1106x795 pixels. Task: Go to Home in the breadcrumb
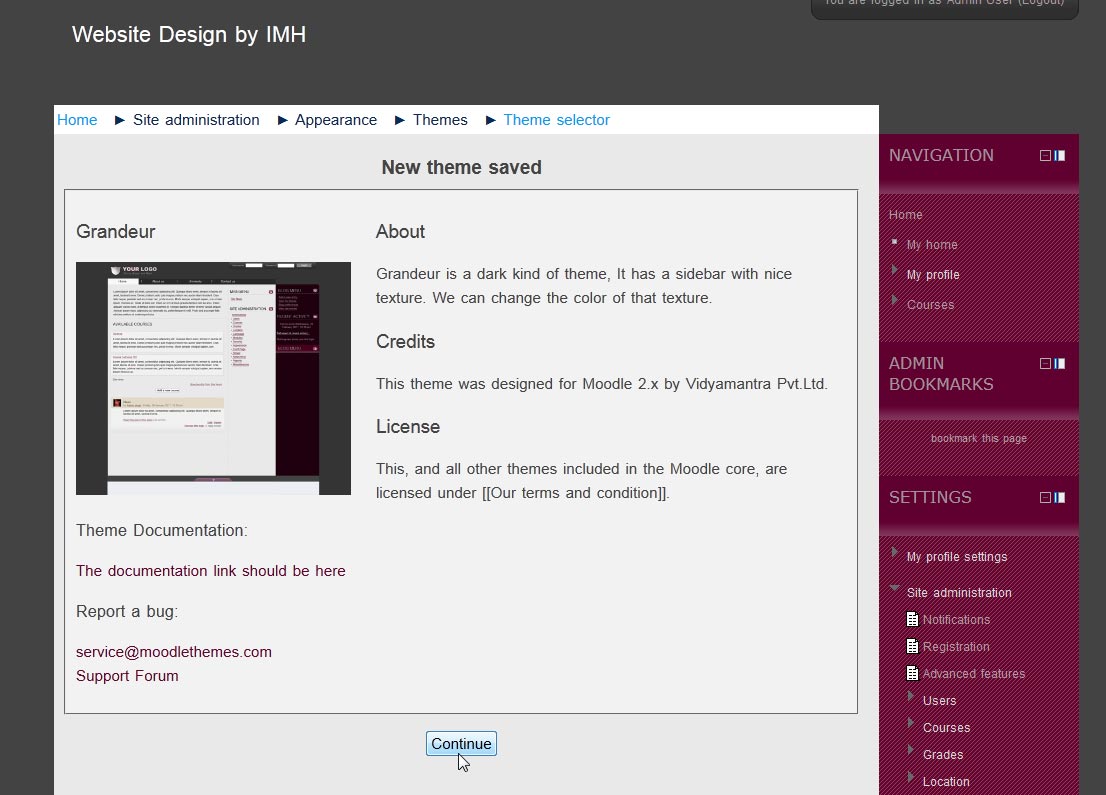point(77,120)
